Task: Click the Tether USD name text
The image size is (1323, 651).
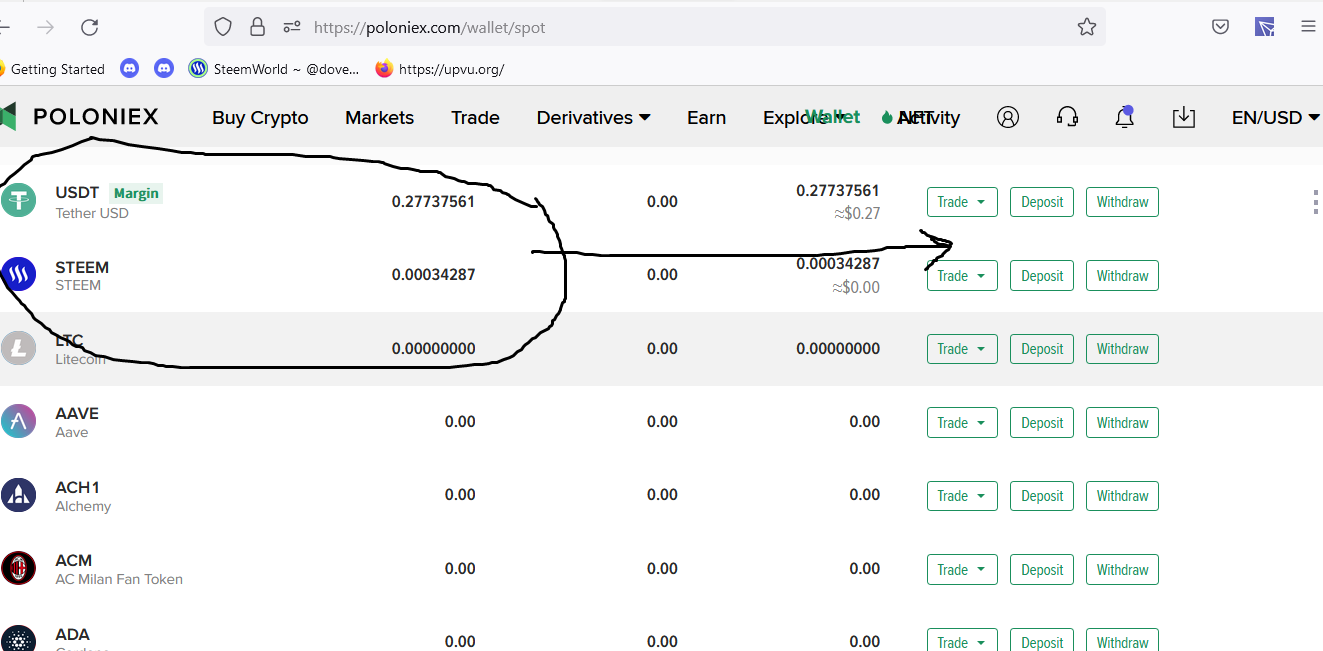Action: (92, 213)
